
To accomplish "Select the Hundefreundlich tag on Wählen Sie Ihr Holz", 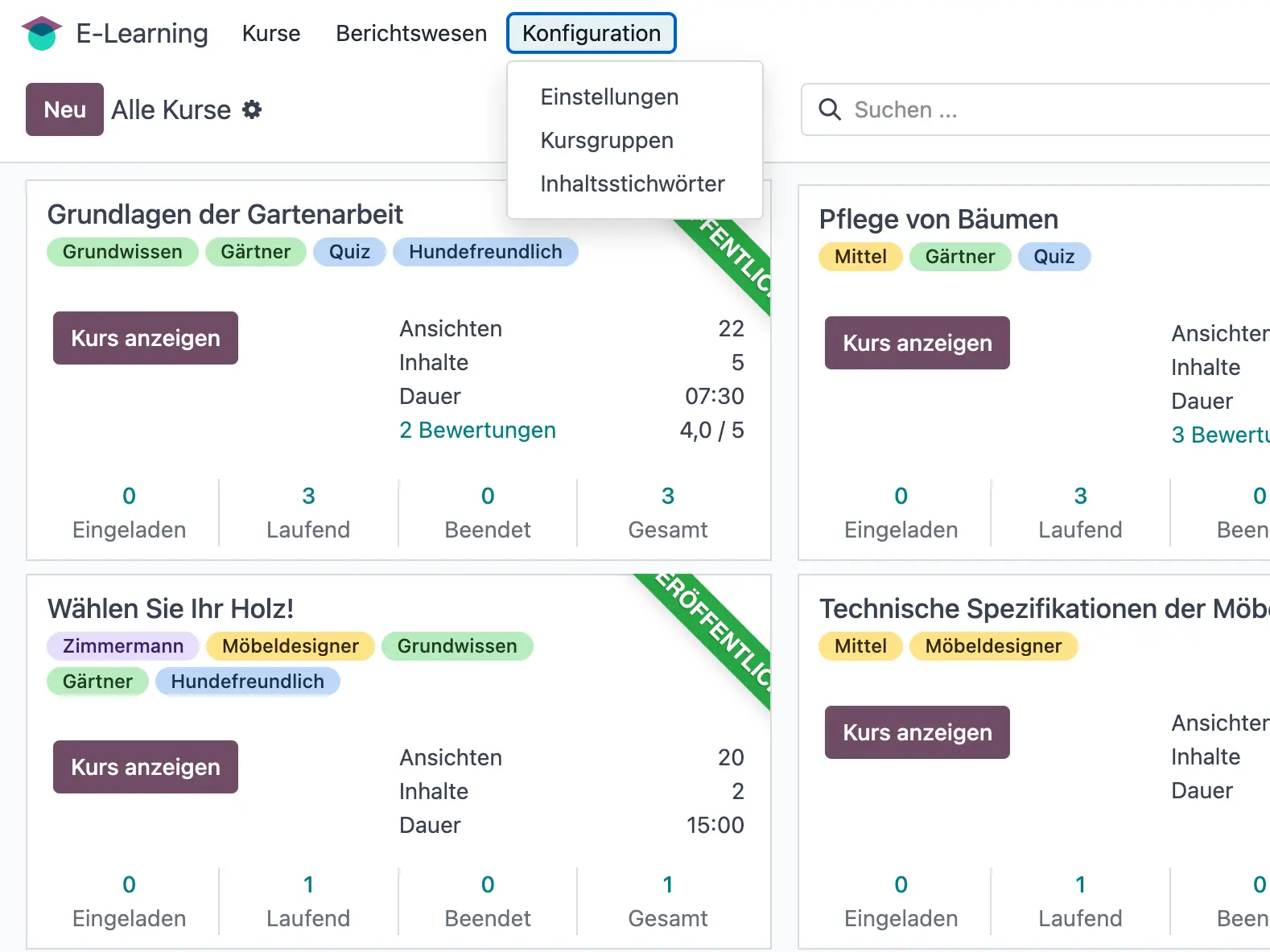I will click(x=247, y=681).
